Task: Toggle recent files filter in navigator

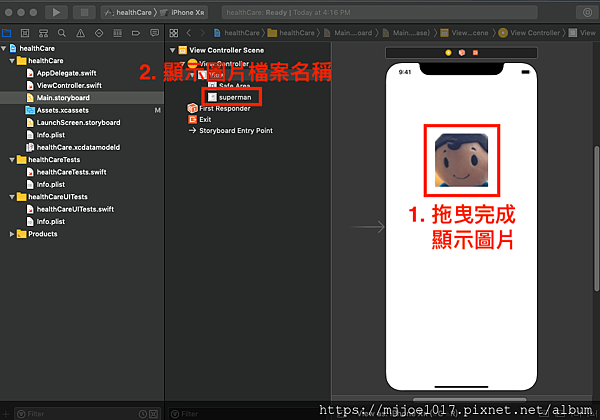Action: [143, 414]
